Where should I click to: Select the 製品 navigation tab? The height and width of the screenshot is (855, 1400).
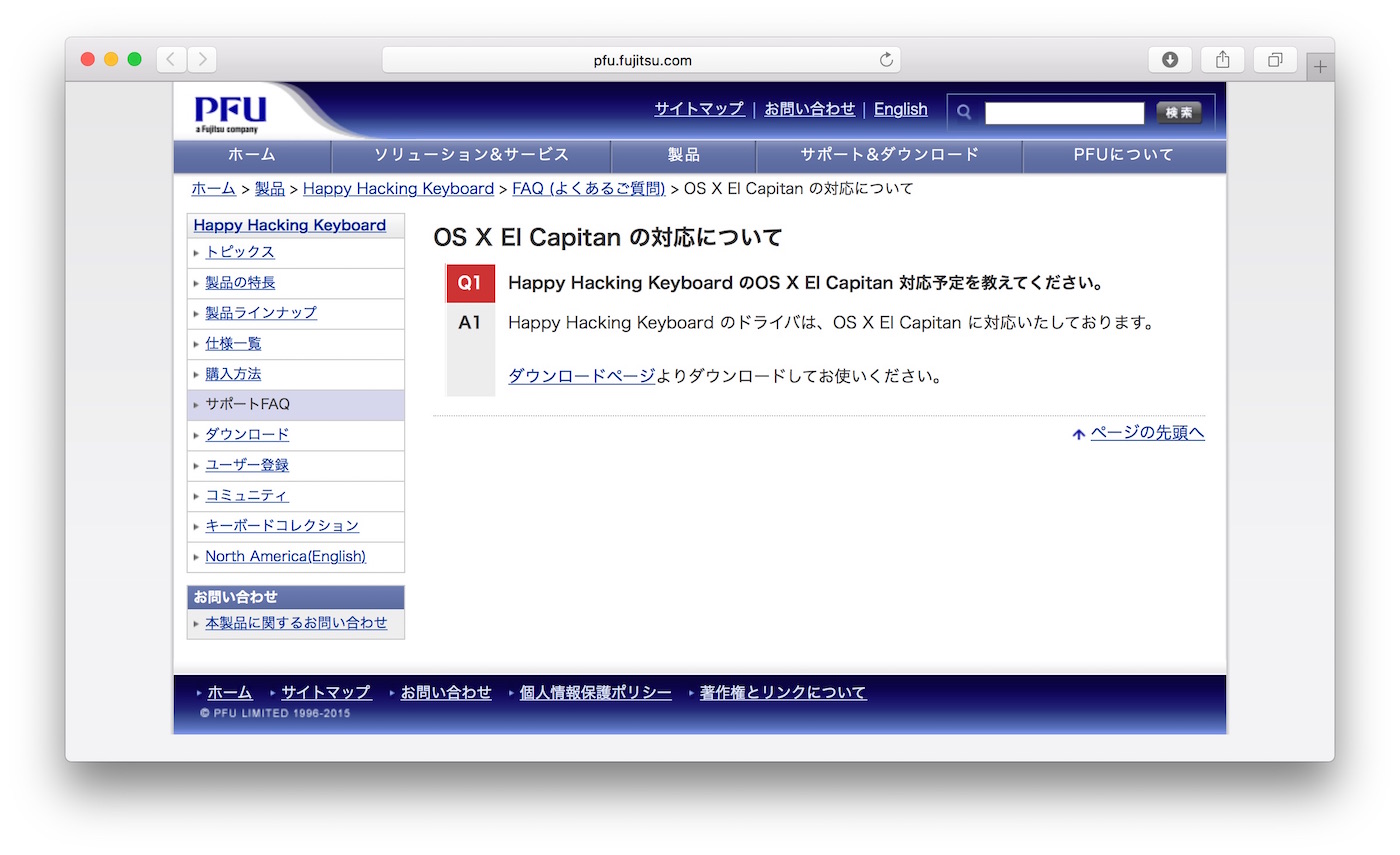683,155
